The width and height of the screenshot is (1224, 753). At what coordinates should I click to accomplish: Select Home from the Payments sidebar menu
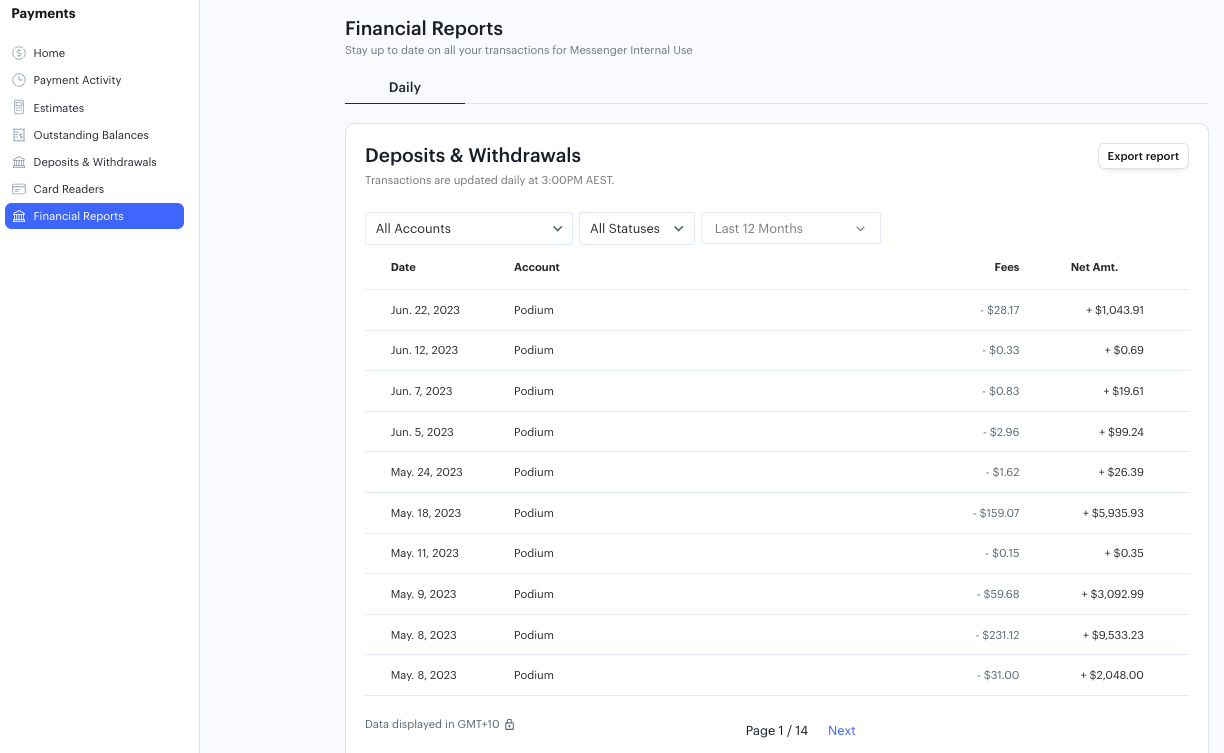pos(50,52)
